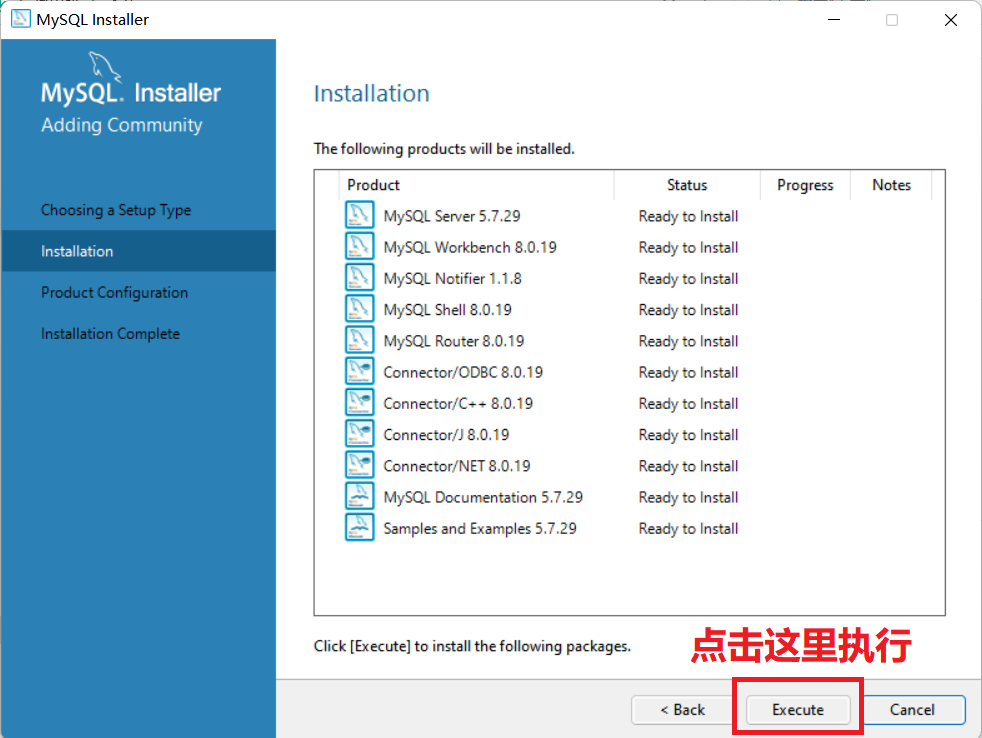Click Ready to Install status for Connector/ODBC
Screen dimensions: 982x738
(x=688, y=372)
